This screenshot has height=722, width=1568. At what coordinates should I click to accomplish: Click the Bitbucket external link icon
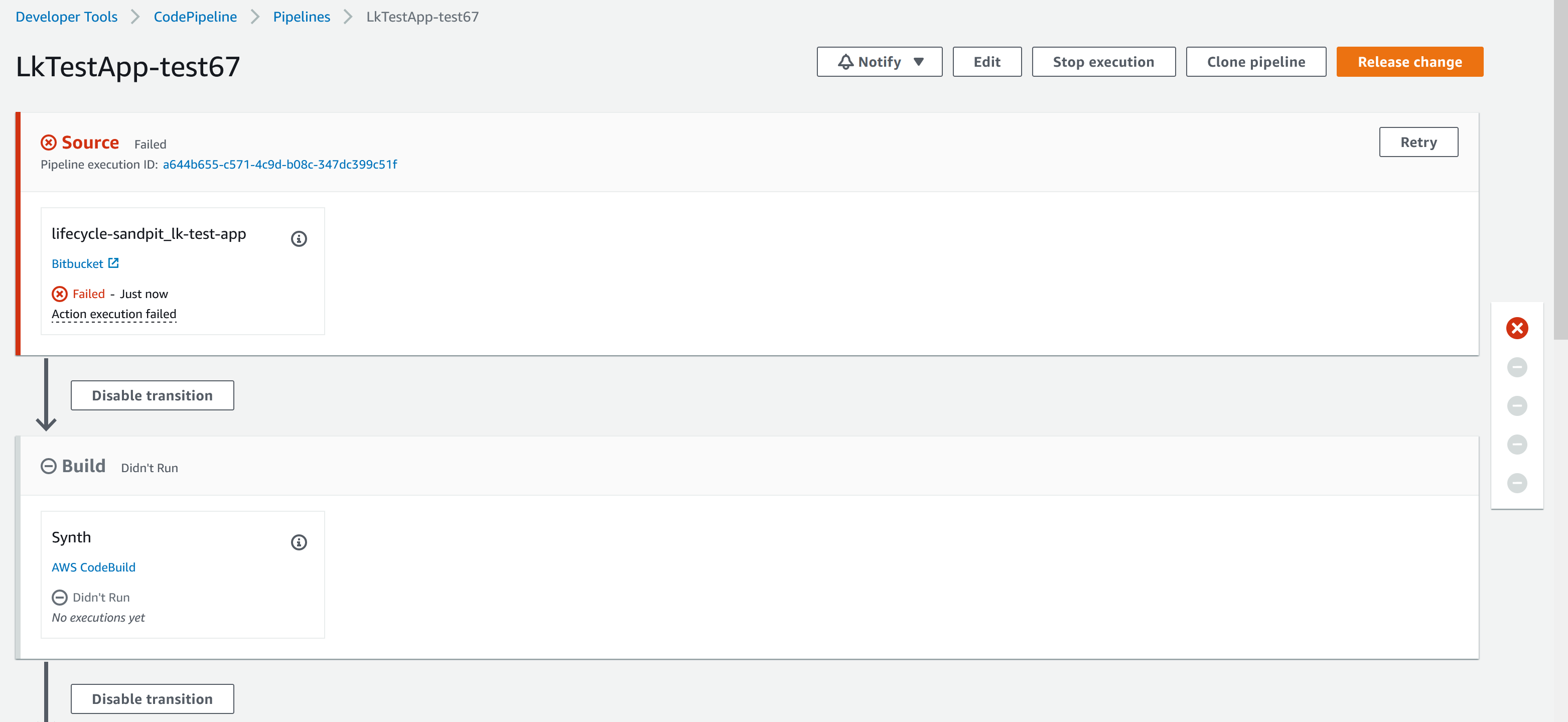[113, 263]
